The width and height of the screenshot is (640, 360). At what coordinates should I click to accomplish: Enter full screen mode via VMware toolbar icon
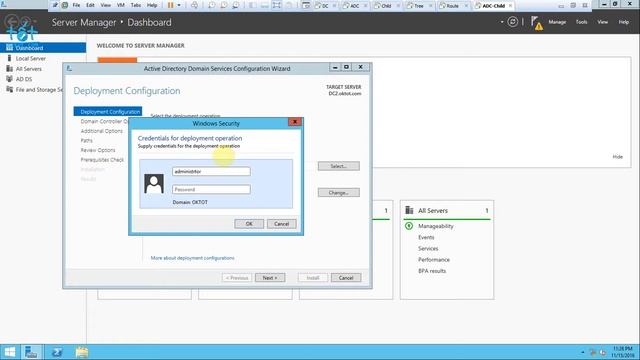tap(277, 5)
